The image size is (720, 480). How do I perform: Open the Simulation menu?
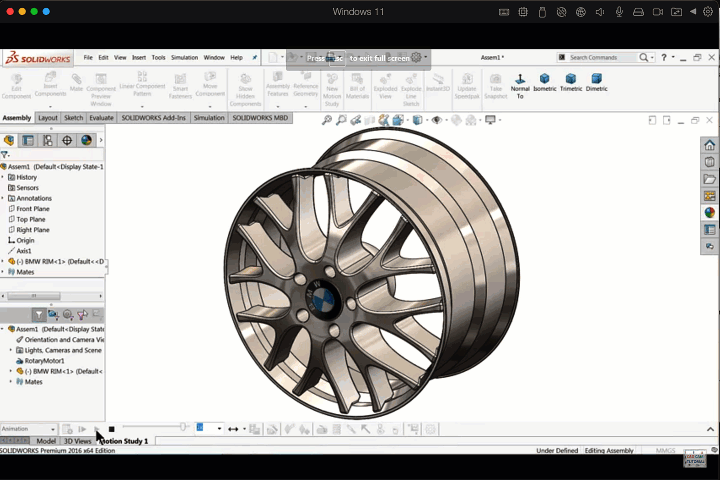[184, 58]
